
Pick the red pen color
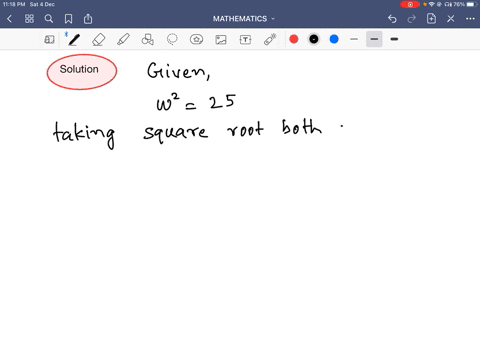(294, 39)
